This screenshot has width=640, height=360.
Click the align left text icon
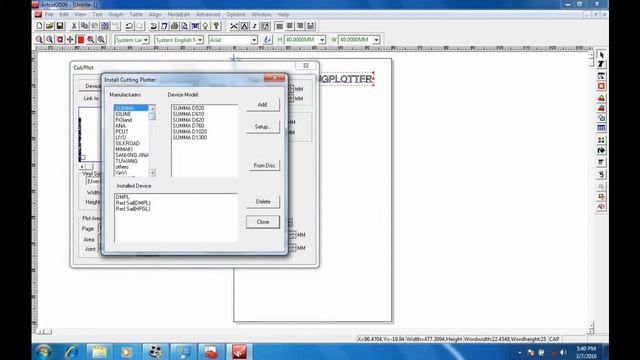pyautogui.click(x=279, y=26)
